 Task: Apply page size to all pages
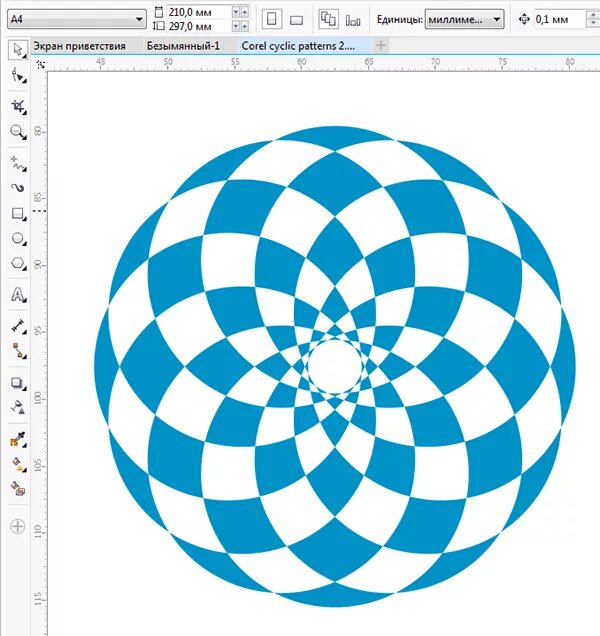(x=328, y=19)
